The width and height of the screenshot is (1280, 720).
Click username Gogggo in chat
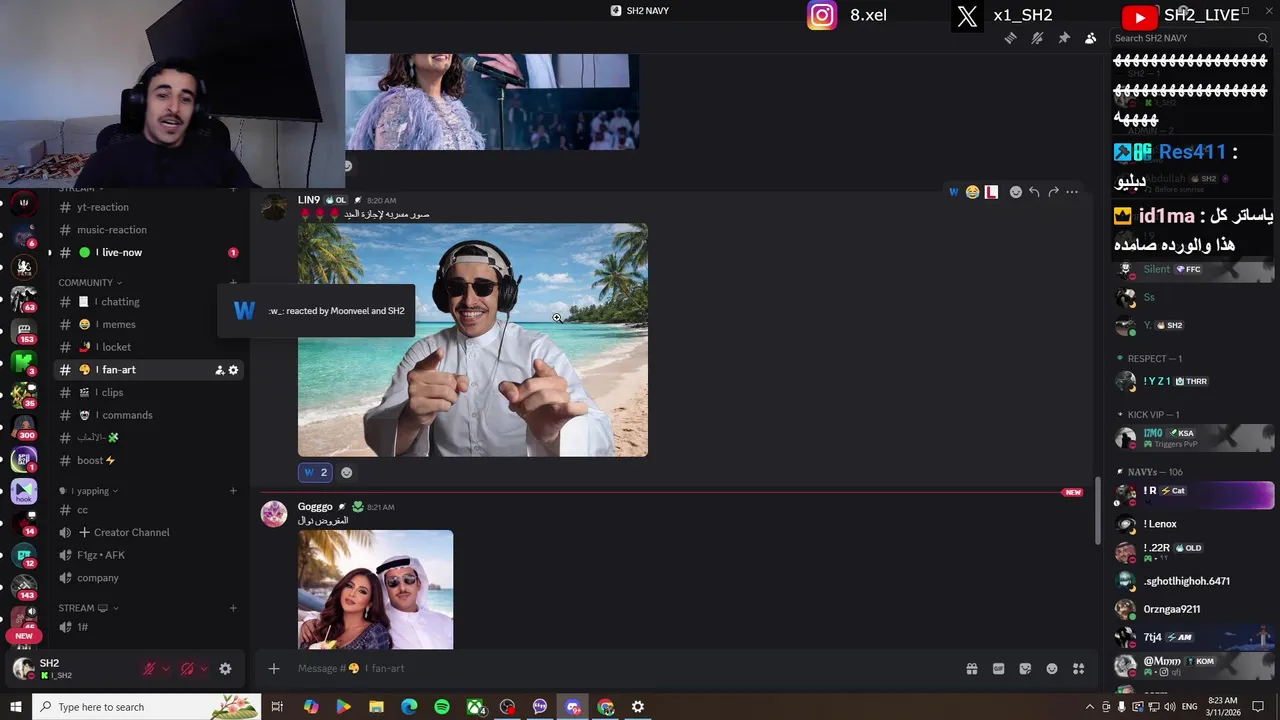pyautogui.click(x=315, y=507)
